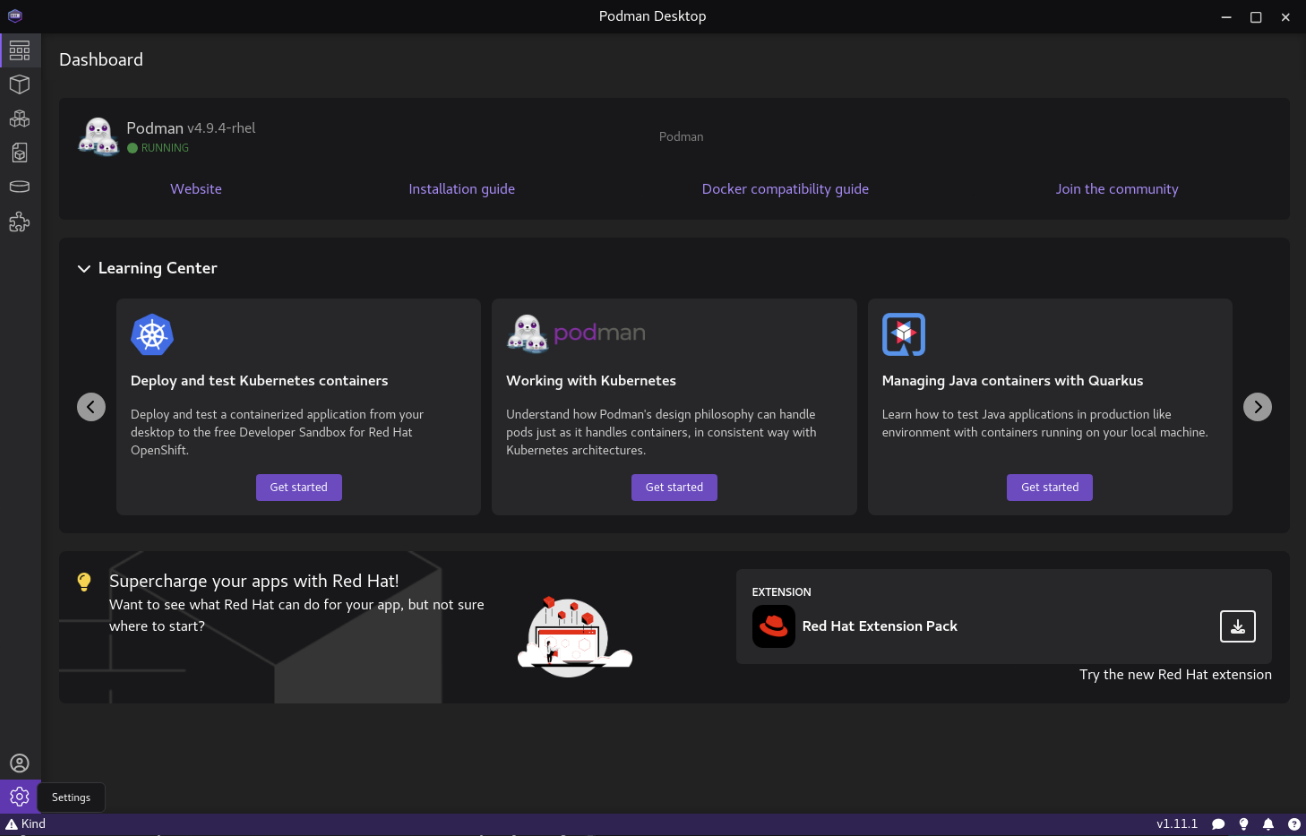Minimize the Podman Desktop window
Viewport: 1306px width, 836px height.
click(x=1227, y=17)
